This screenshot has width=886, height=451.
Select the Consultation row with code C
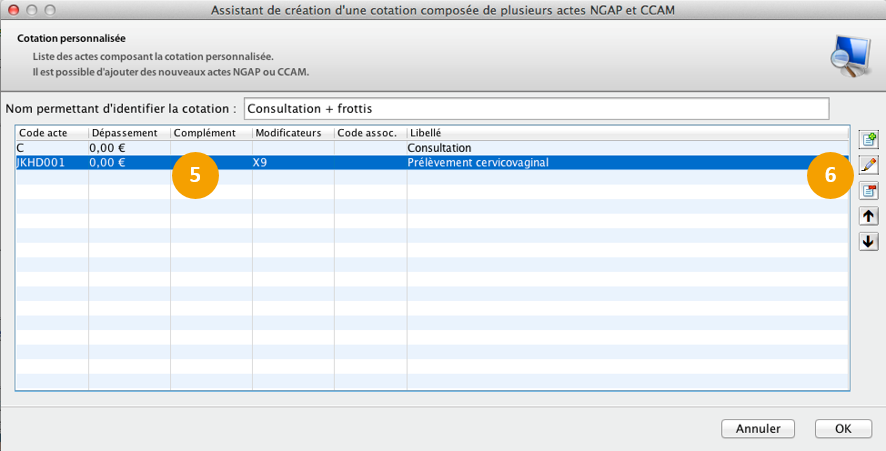coord(432,148)
